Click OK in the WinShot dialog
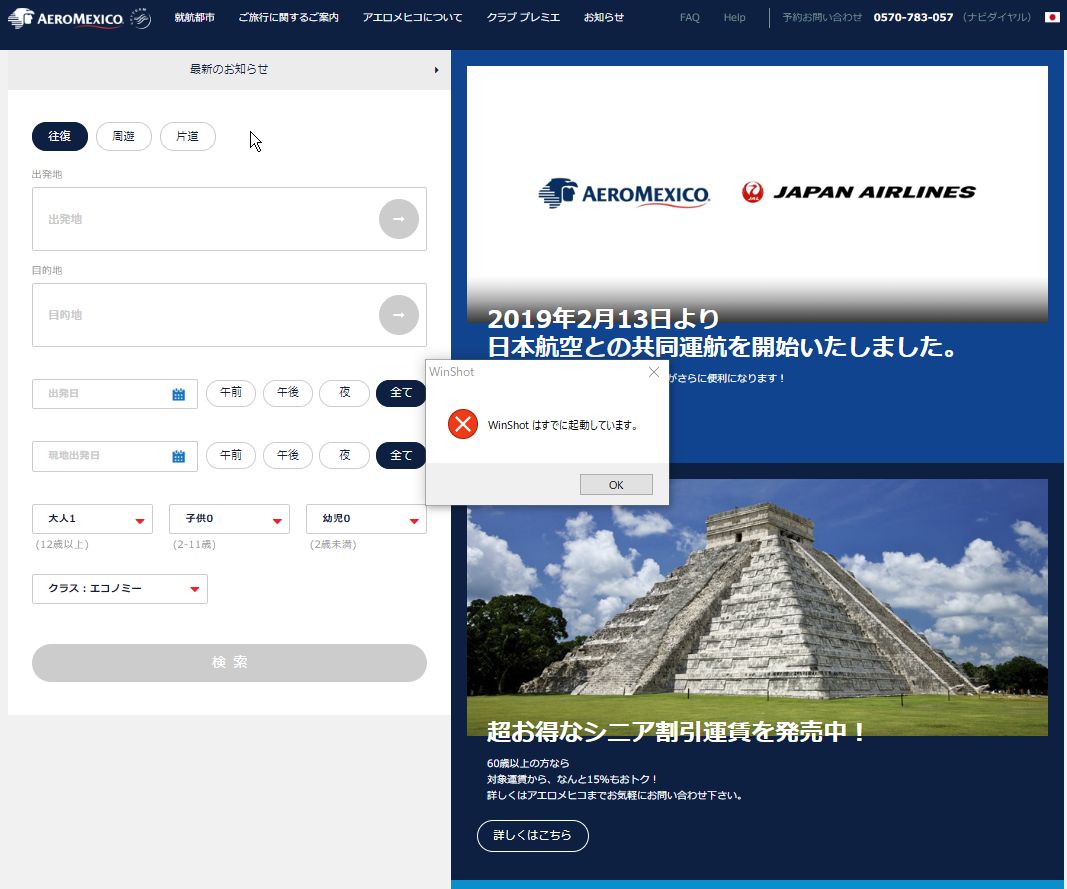The image size is (1067, 889). tap(616, 485)
